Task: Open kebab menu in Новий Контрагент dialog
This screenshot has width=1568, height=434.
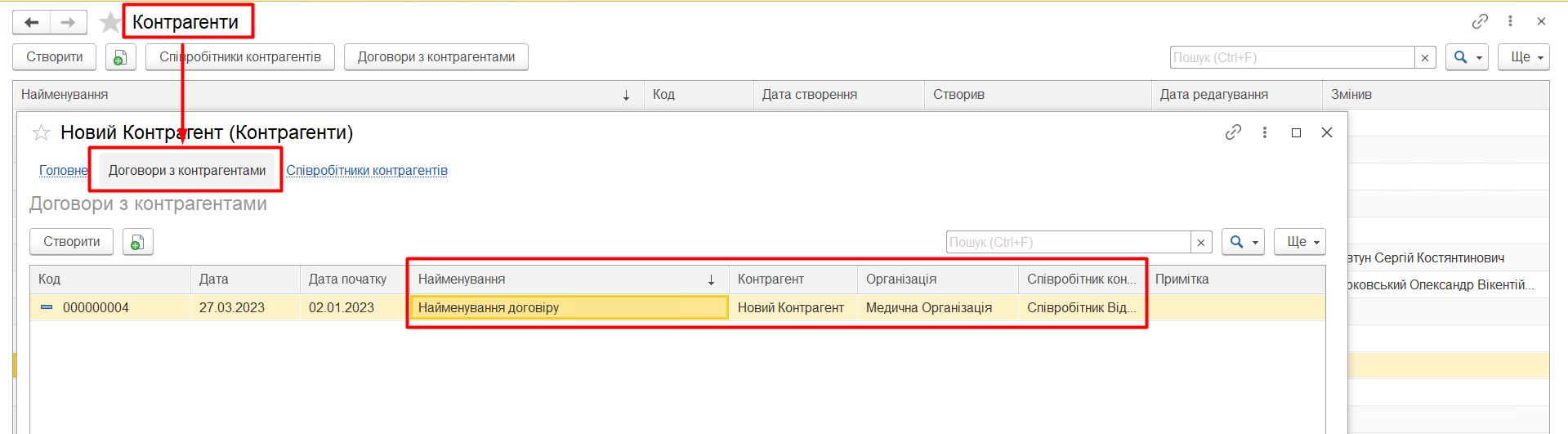Action: (x=1264, y=132)
